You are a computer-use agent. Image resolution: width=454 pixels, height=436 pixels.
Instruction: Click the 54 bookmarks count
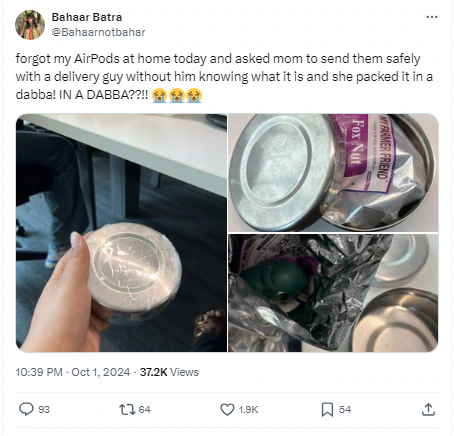345,409
